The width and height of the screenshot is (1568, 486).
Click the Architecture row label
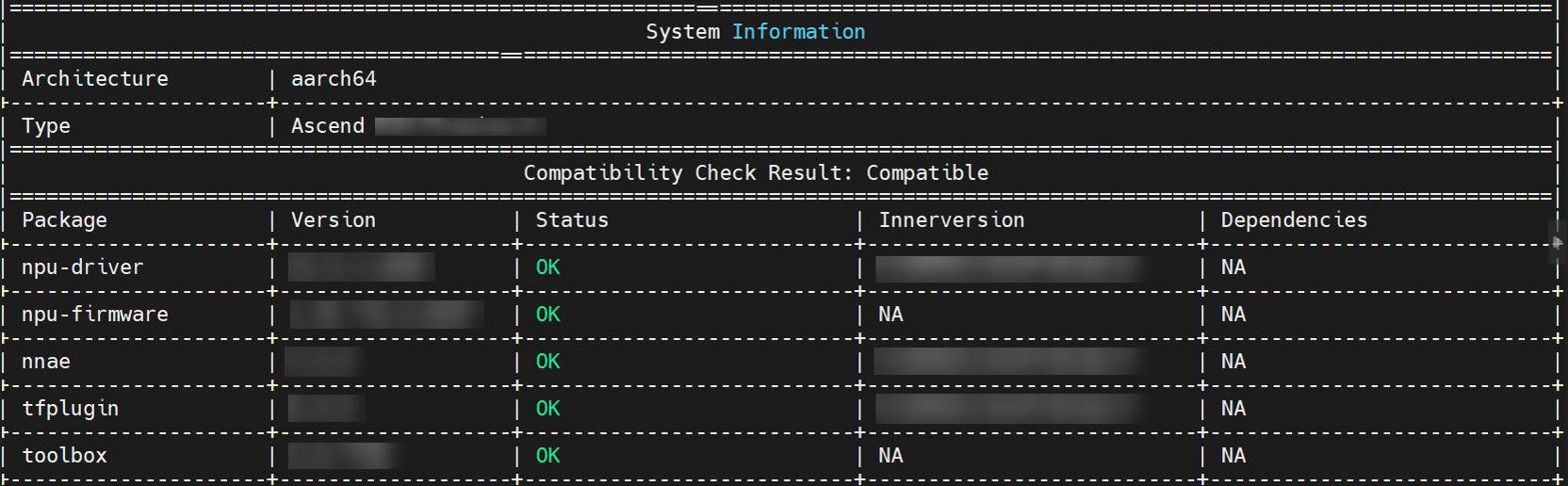click(x=95, y=79)
